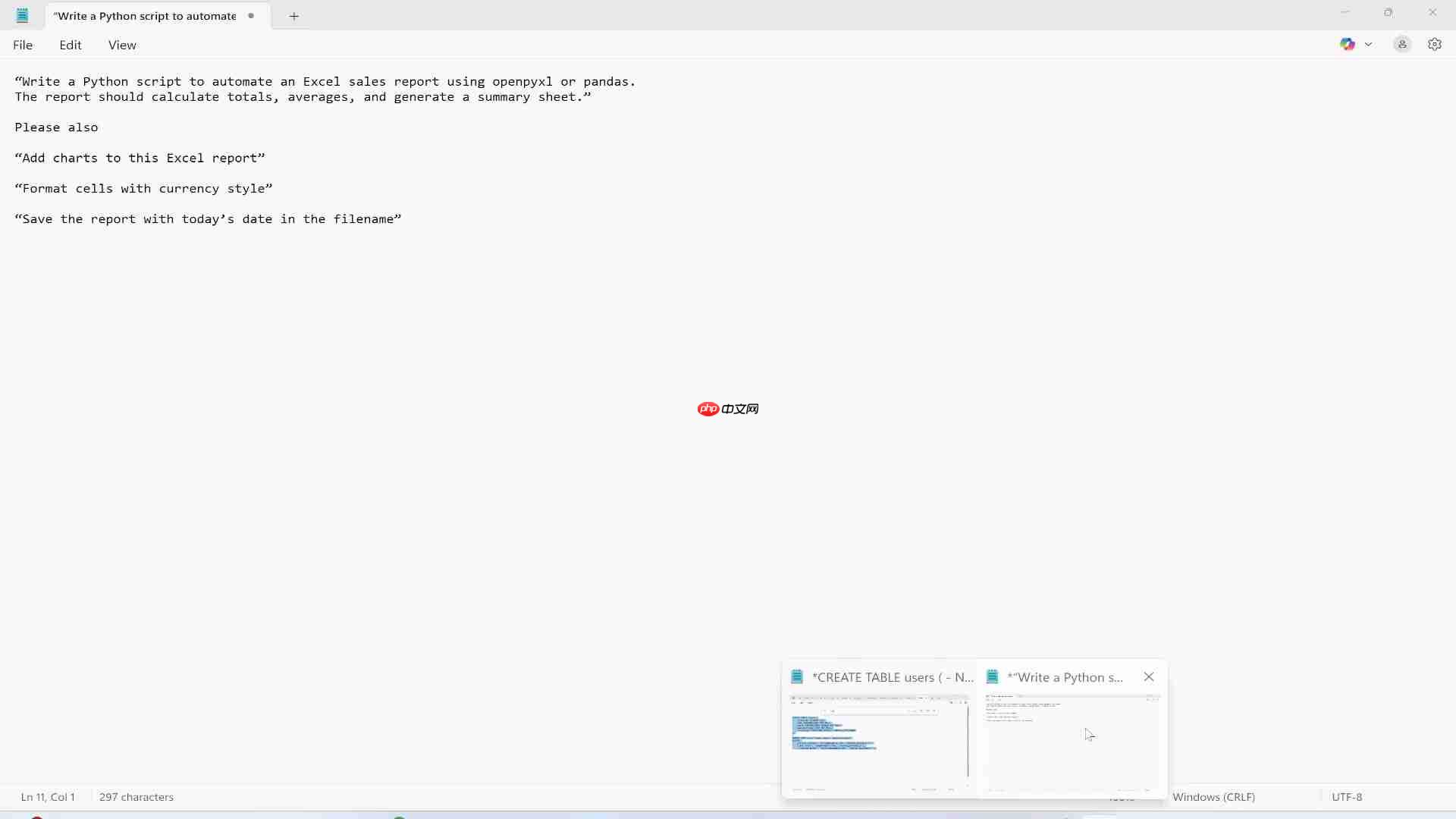Open the Copilot AI icon

pyautogui.click(x=1347, y=45)
